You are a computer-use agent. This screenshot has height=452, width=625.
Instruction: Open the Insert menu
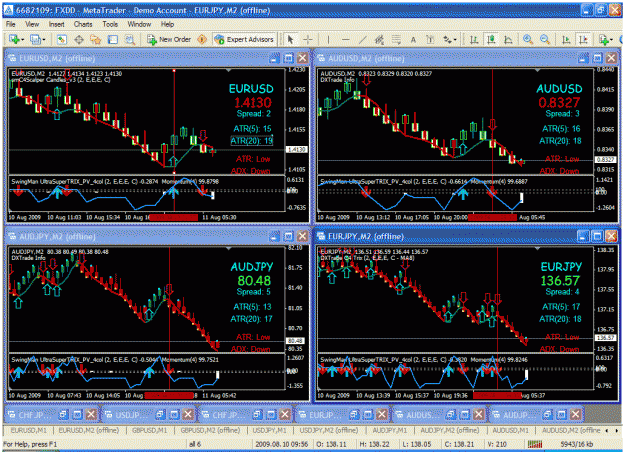coord(56,24)
